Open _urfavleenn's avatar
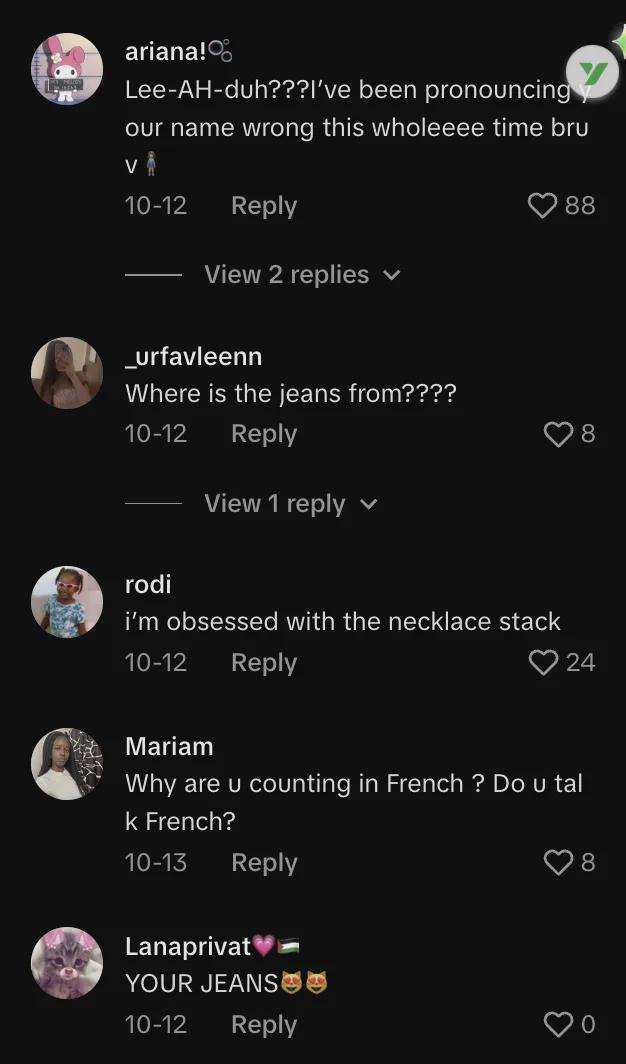Viewport: 626px width, 1064px height. click(67, 373)
